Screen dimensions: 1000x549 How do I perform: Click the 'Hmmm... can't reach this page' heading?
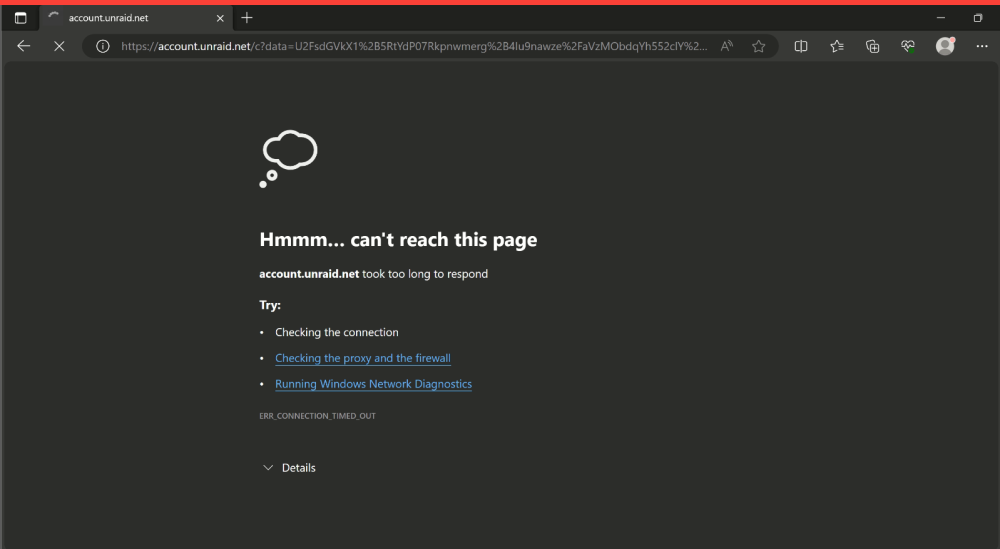(x=398, y=240)
